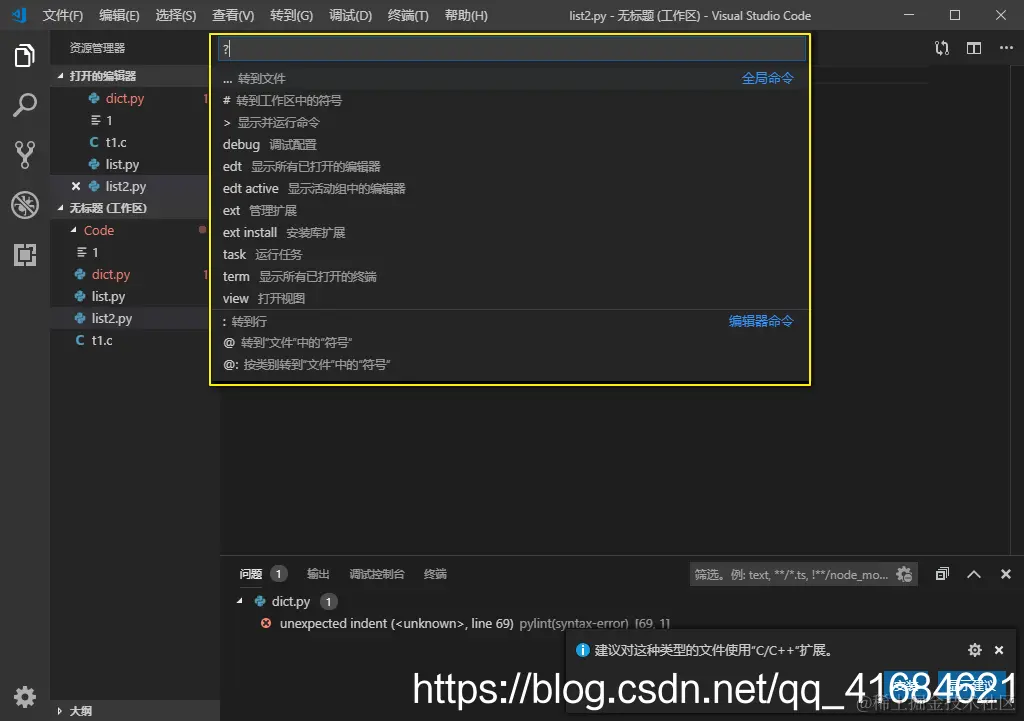Screen dimensions: 1024x721
Task: Select 'debug 调试配置' entry
Action: (x=509, y=144)
